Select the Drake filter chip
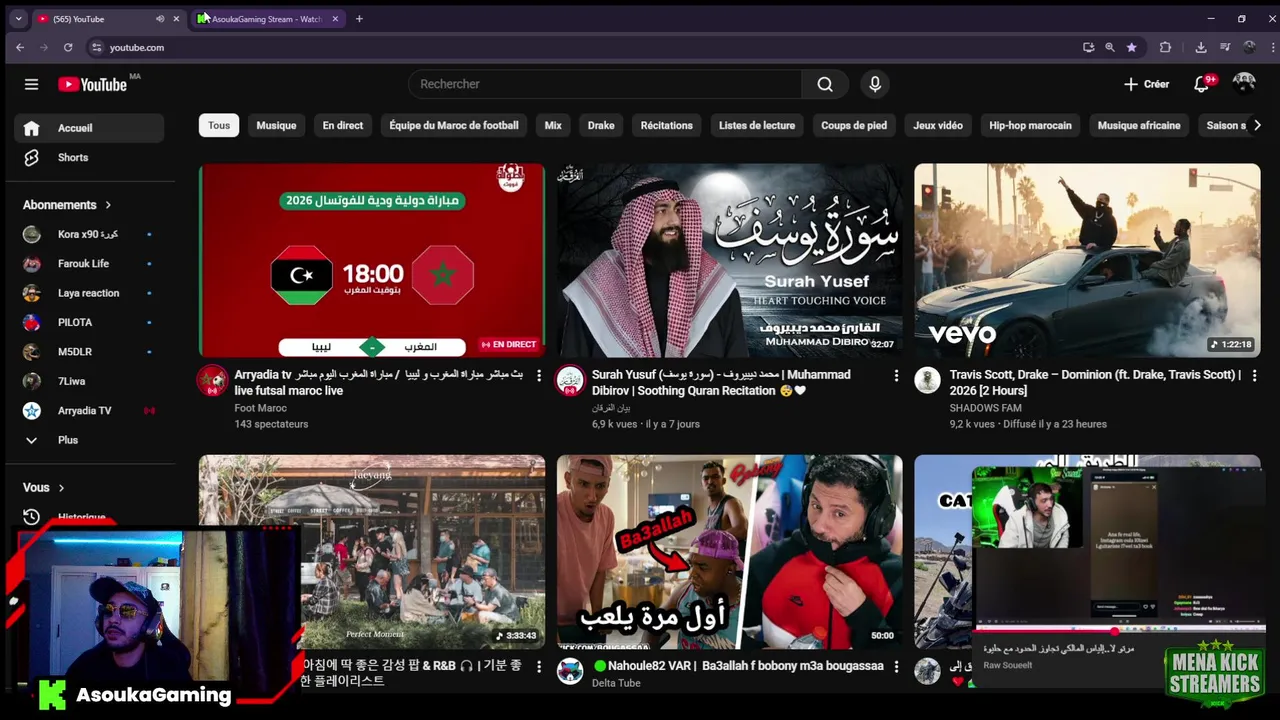Screen dimensions: 1280x720 (601, 125)
